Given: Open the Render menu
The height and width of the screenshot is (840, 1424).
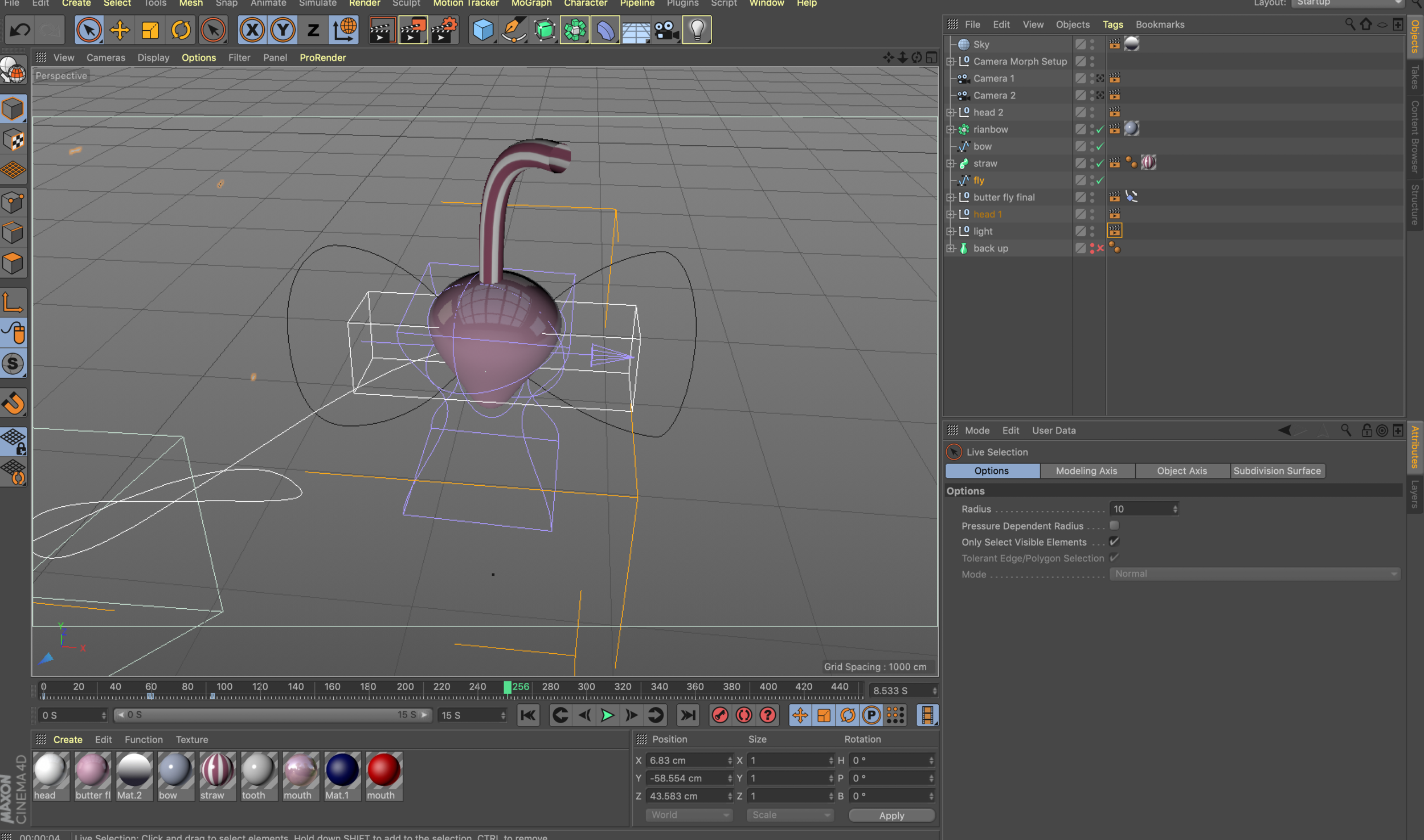Looking at the screenshot, I should tap(365, 3).
